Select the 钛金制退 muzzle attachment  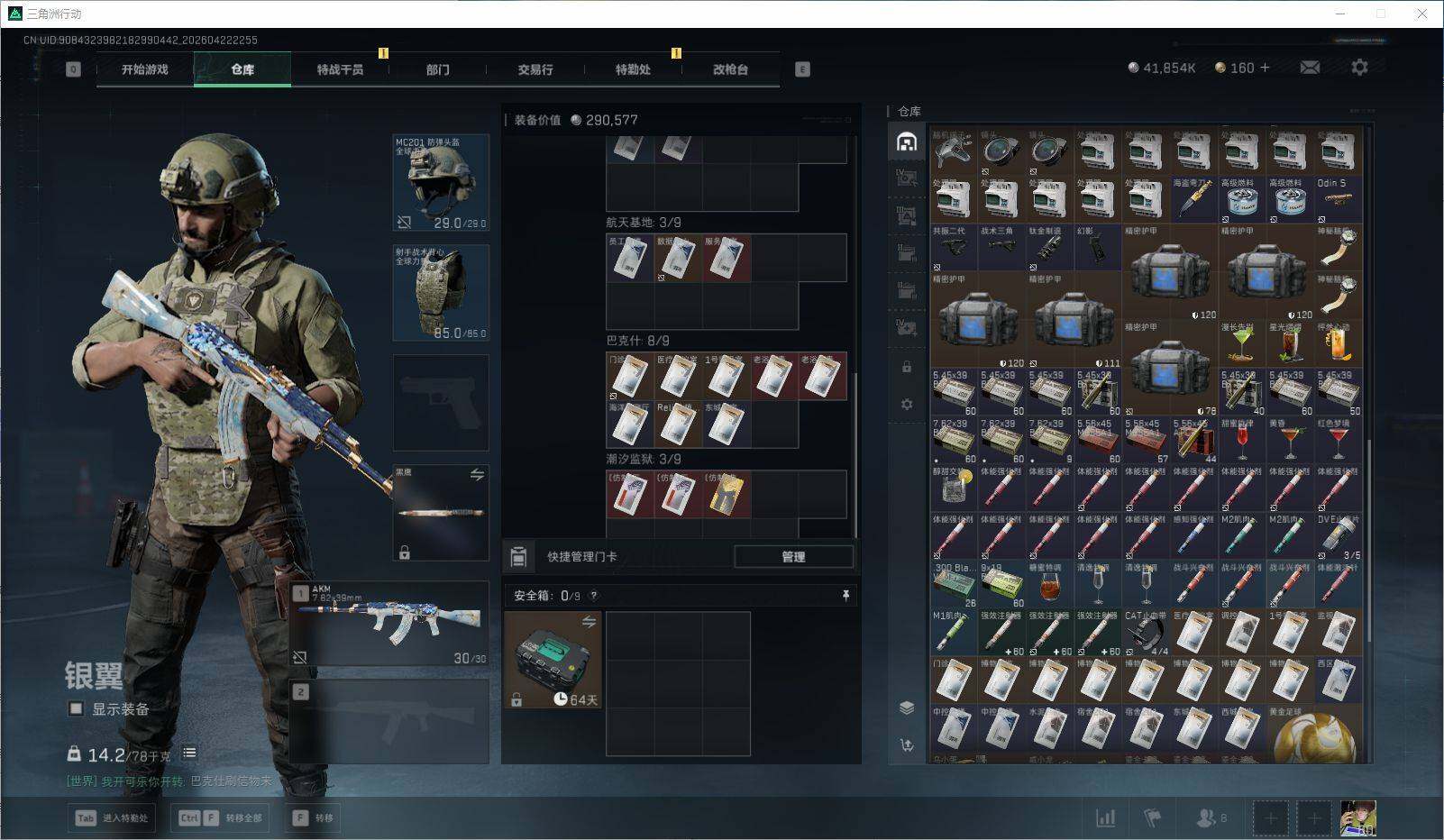pos(1050,248)
